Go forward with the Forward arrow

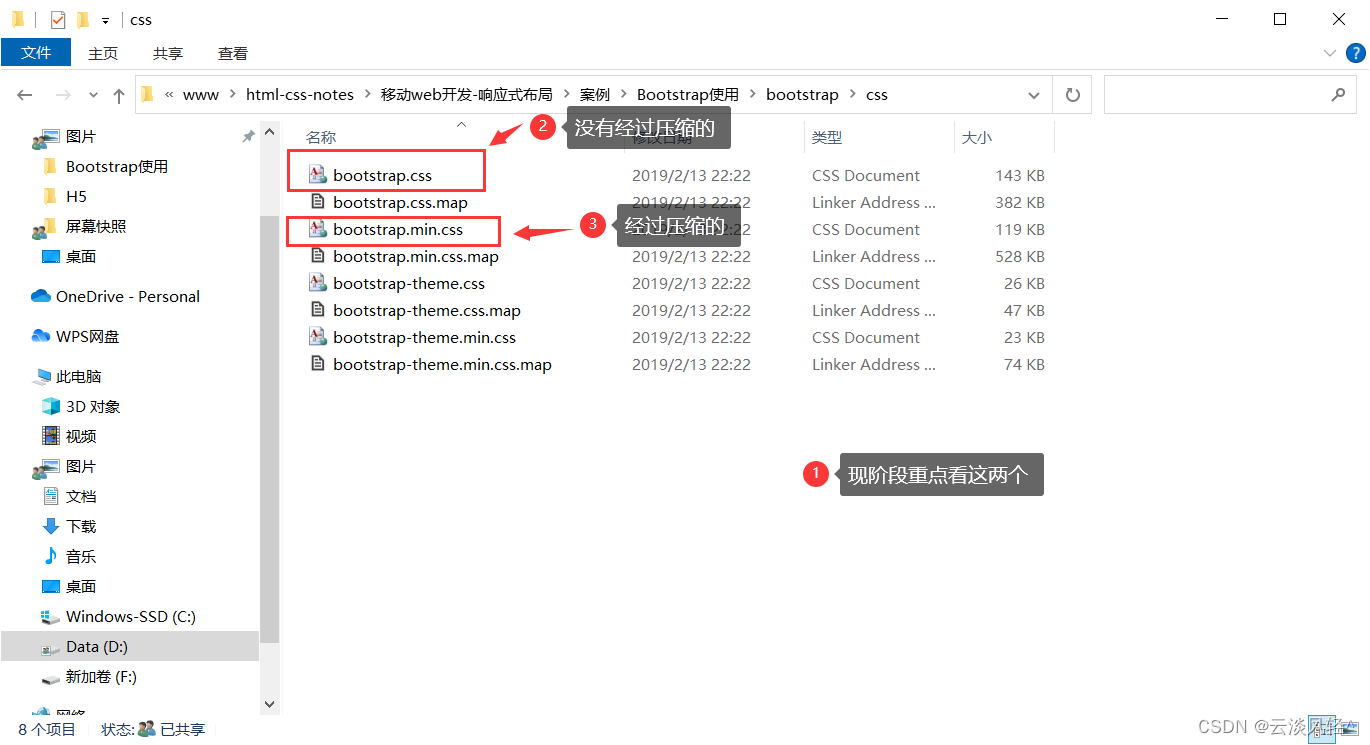tap(62, 95)
